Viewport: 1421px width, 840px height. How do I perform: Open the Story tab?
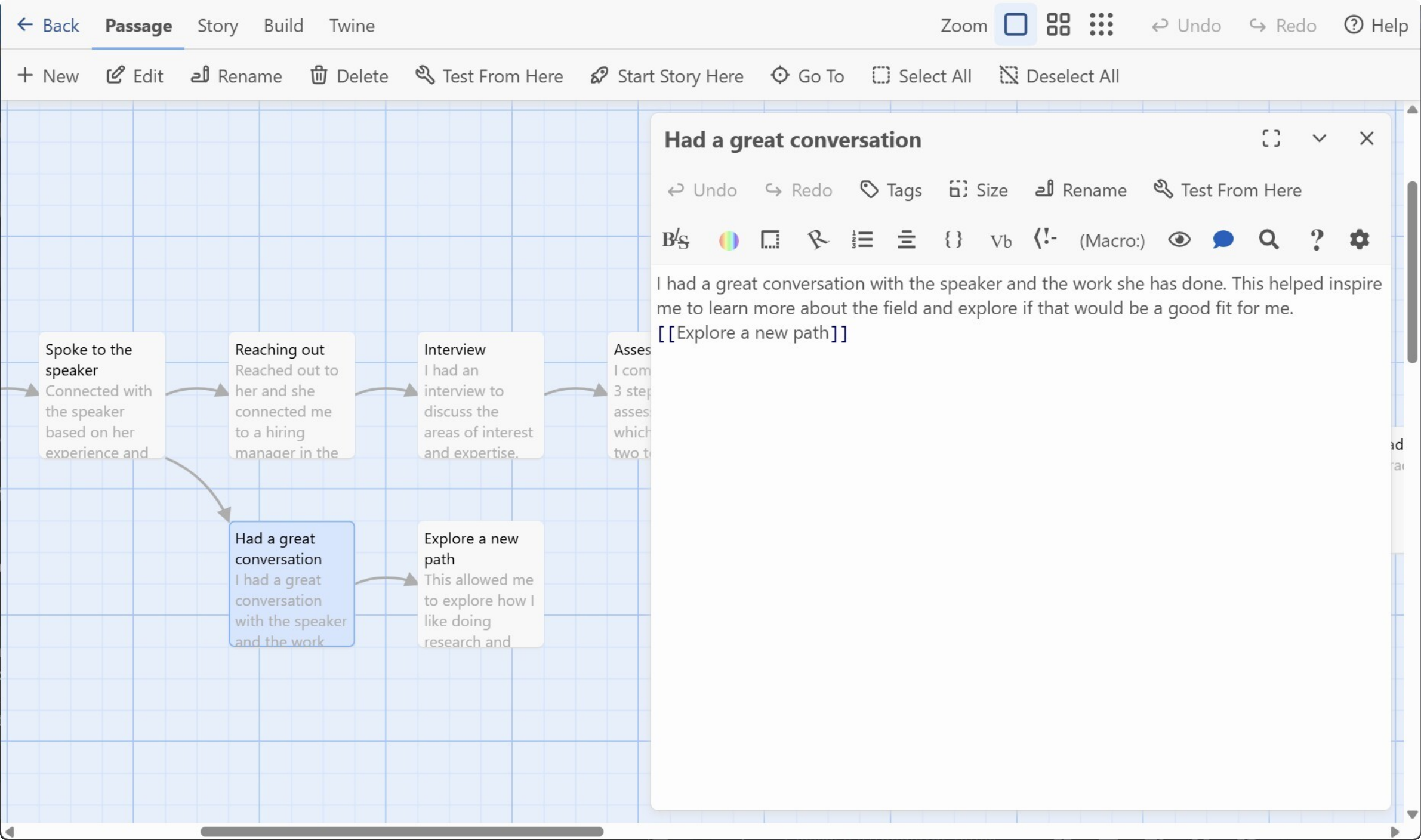click(218, 26)
